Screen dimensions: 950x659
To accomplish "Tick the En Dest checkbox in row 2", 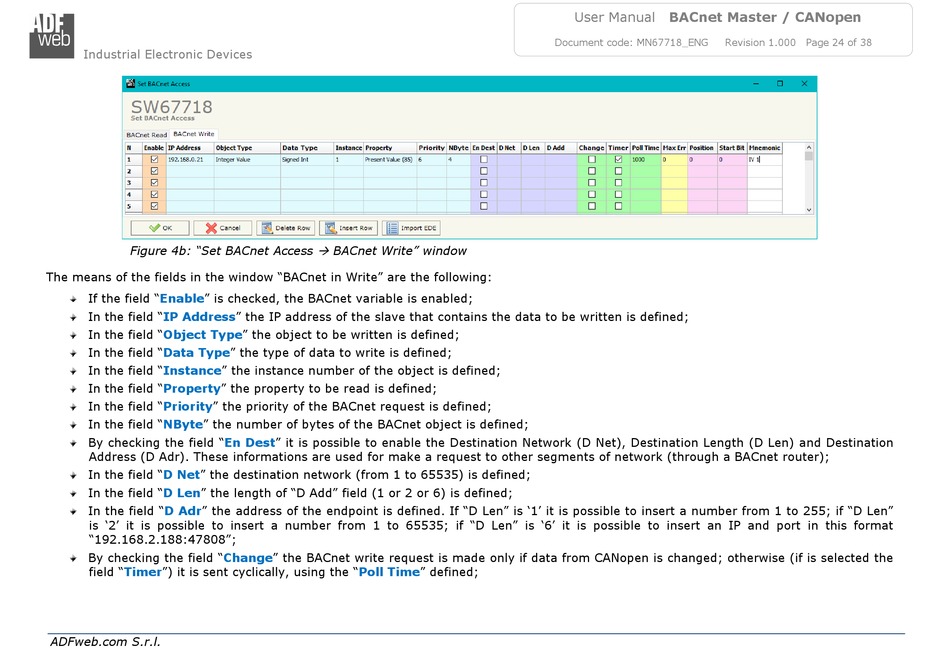I will pyautogui.click(x=483, y=171).
